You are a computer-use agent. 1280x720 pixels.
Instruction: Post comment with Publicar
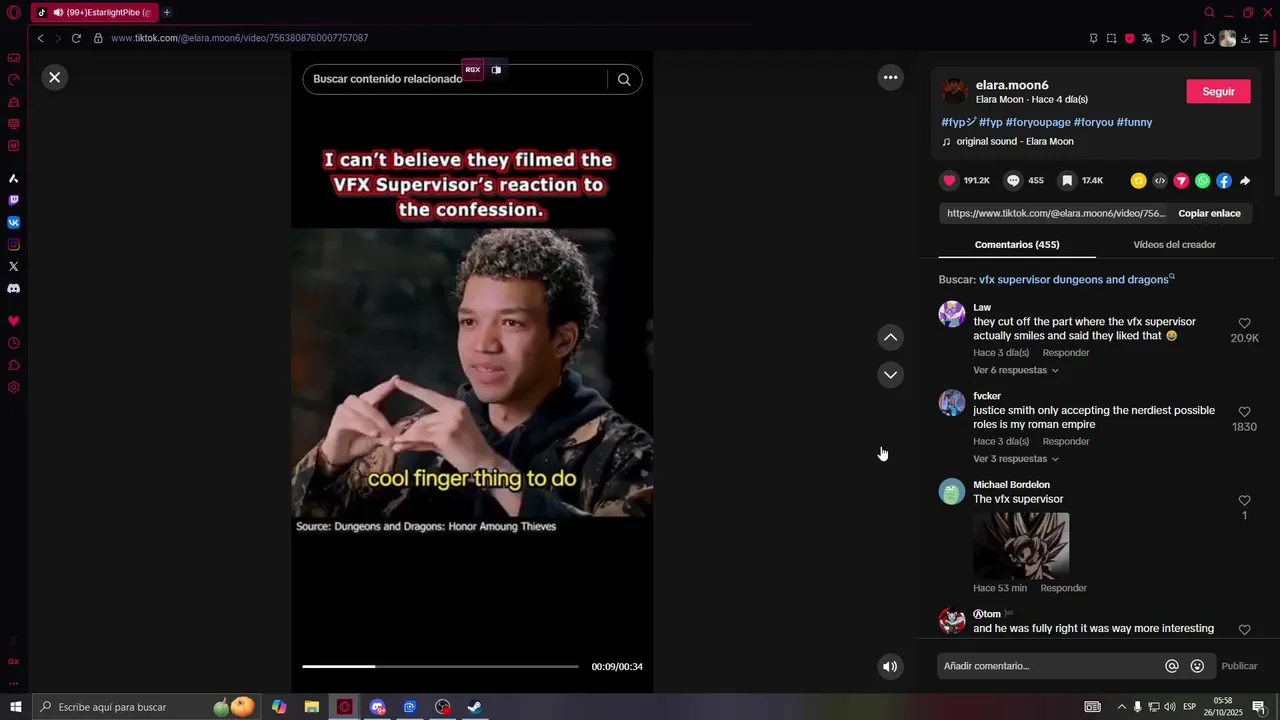(1239, 666)
